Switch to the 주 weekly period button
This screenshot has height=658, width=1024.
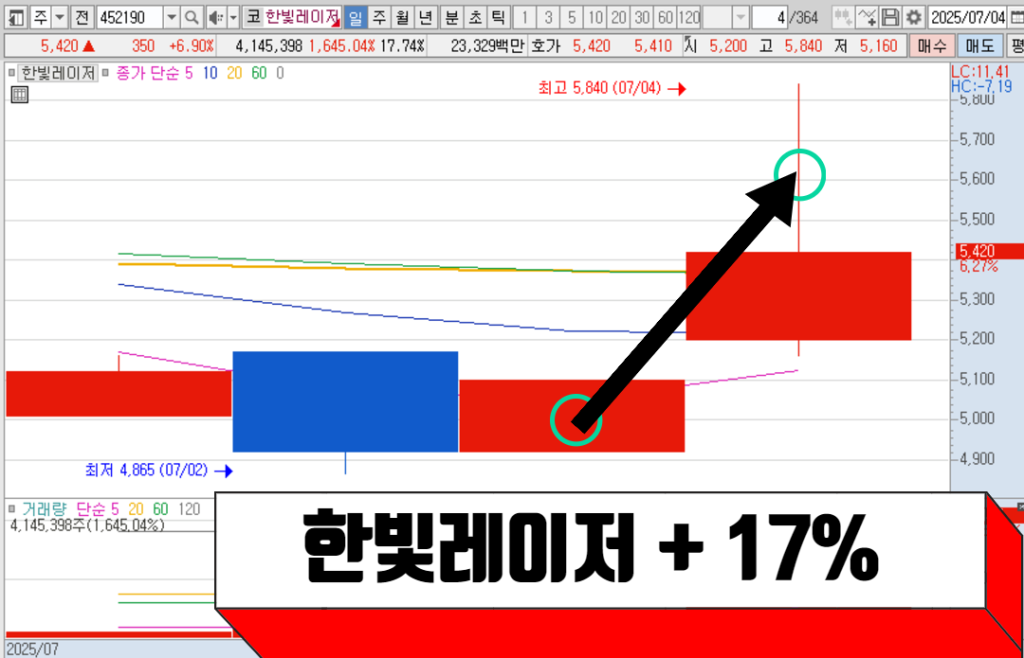pos(379,17)
